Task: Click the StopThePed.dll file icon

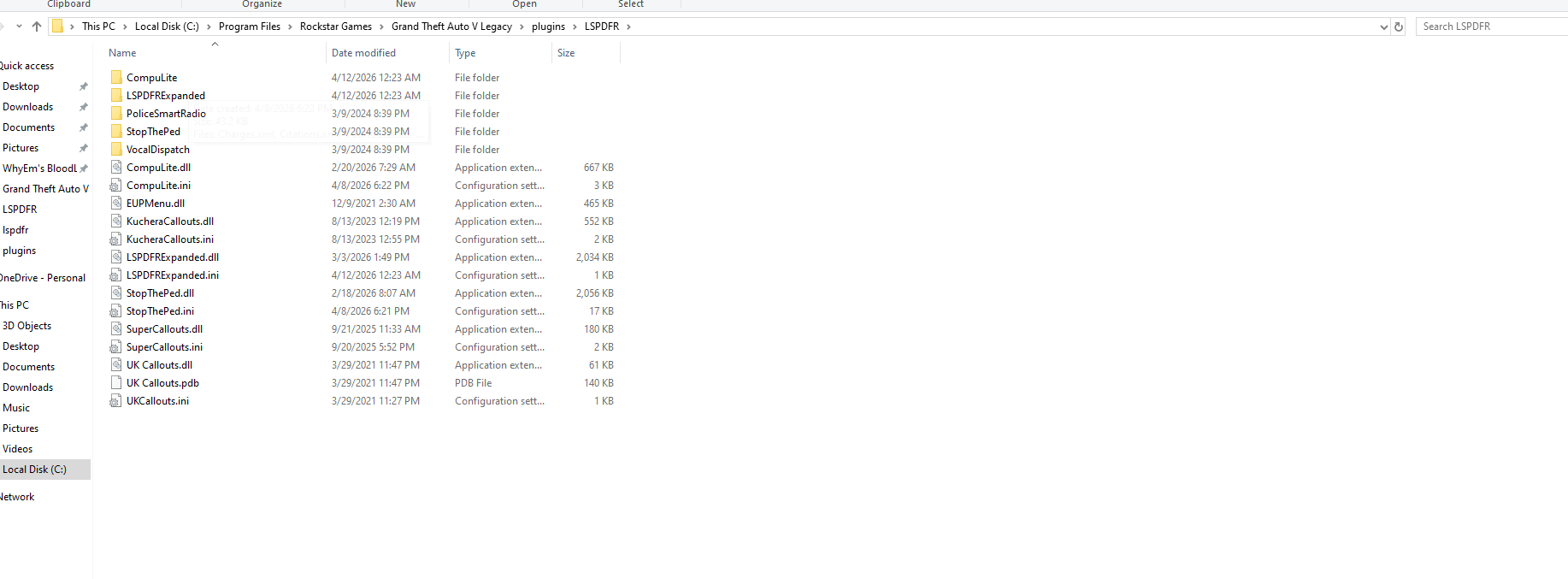Action: pos(116,293)
